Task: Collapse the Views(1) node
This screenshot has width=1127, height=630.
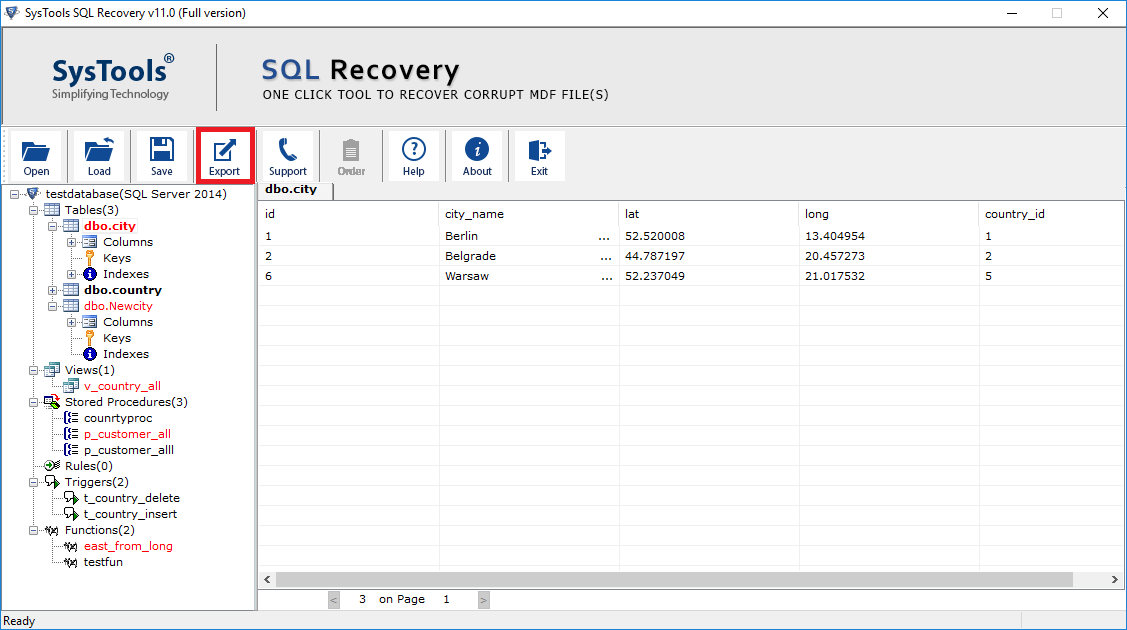Action: pyautogui.click(x=33, y=370)
